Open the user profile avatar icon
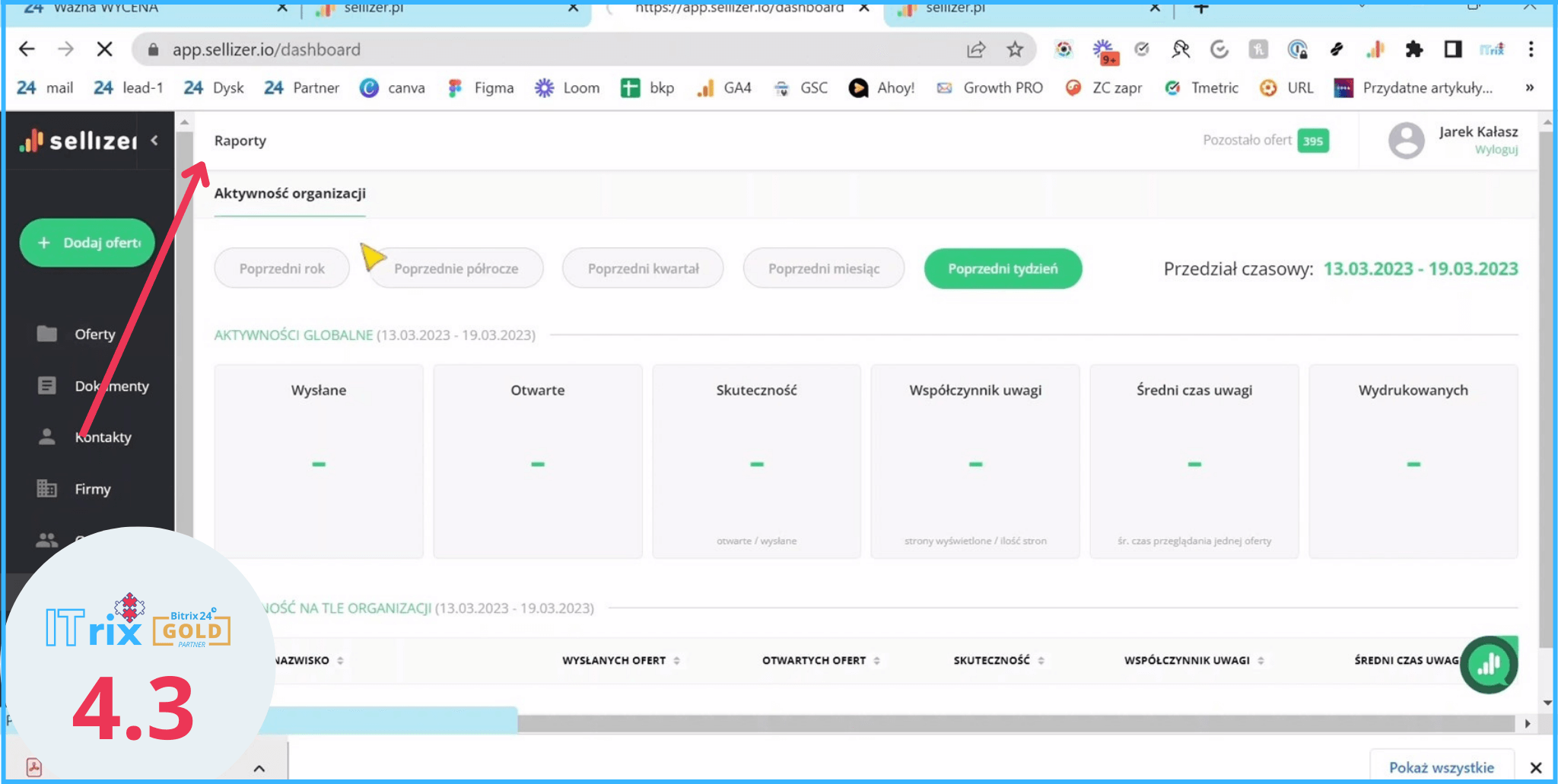 pyautogui.click(x=1406, y=141)
